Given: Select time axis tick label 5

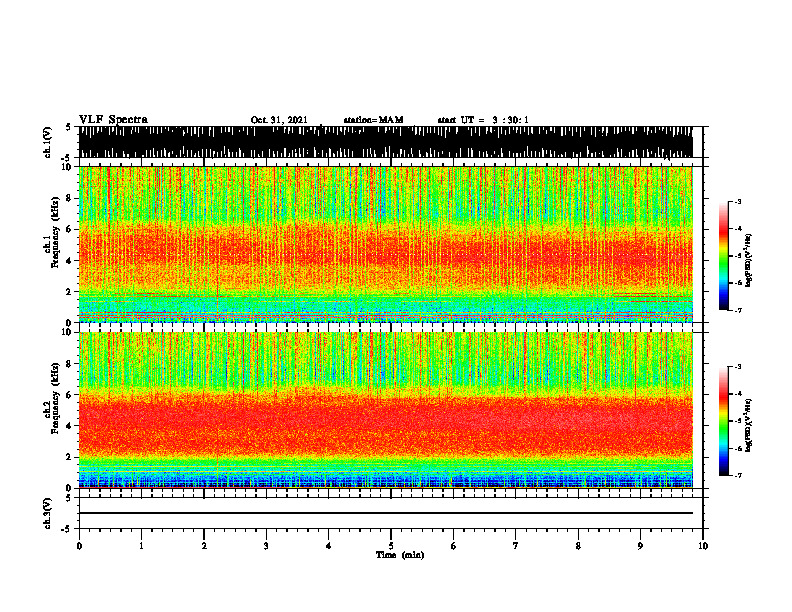Looking at the screenshot, I should (391, 546).
